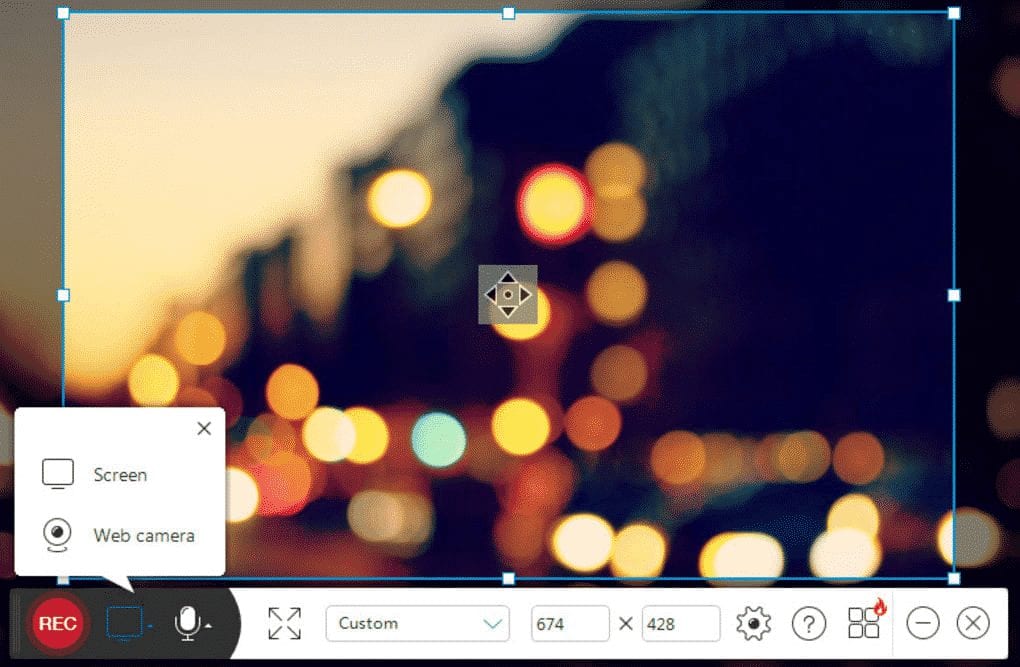Click the top-center edge resize handle

(x=509, y=13)
